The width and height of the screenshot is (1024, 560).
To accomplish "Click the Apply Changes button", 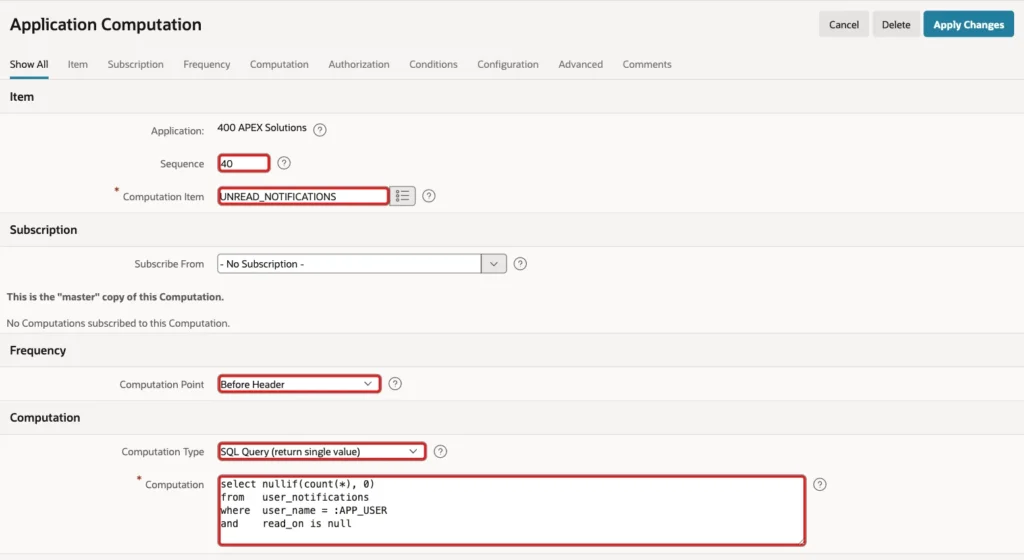I will pos(968,24).
